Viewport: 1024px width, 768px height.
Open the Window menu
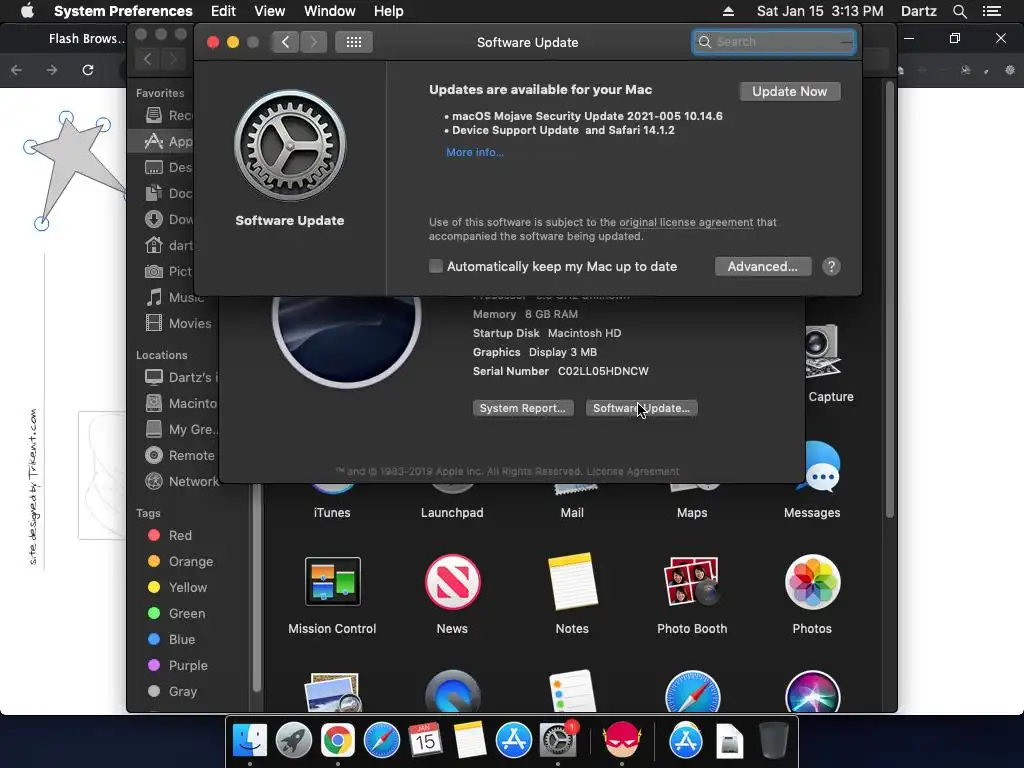coord(329,11)
